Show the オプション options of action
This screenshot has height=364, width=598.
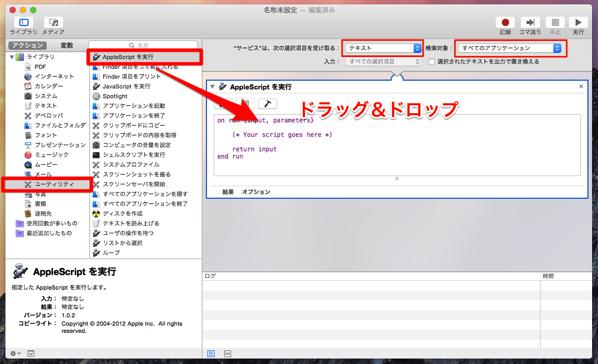[256, 192]
